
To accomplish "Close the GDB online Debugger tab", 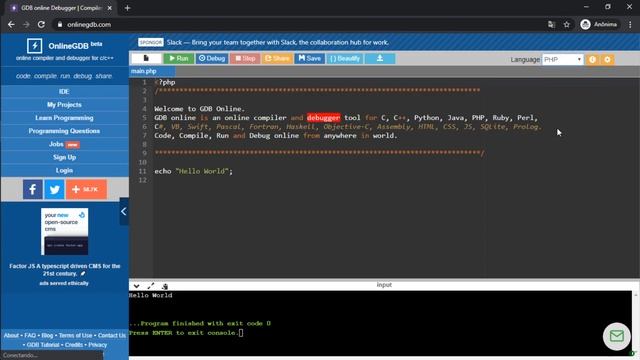I will (109, 8).
